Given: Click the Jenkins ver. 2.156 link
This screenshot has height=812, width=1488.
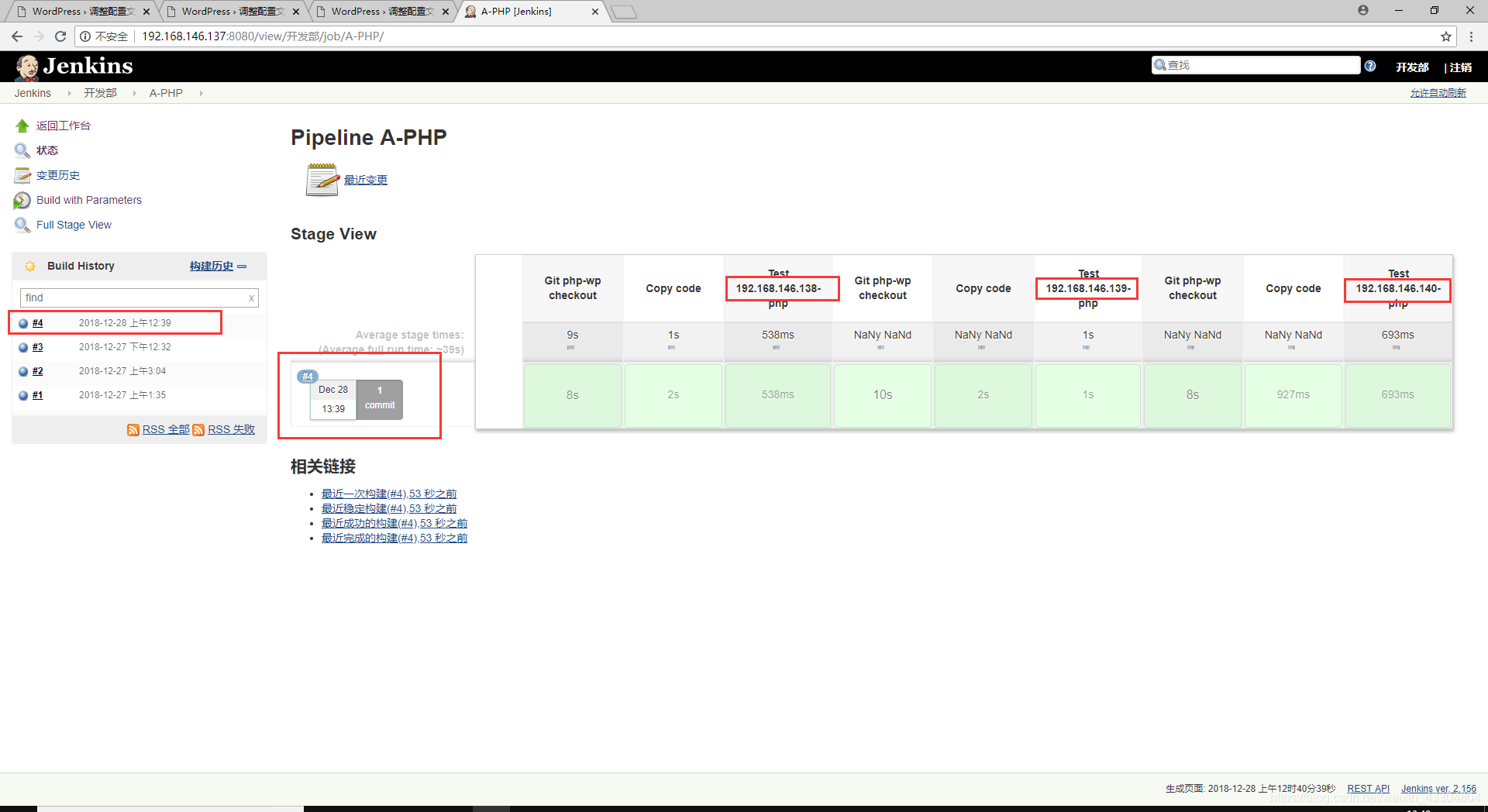Looking at the screenshot, I should 1438,789.
